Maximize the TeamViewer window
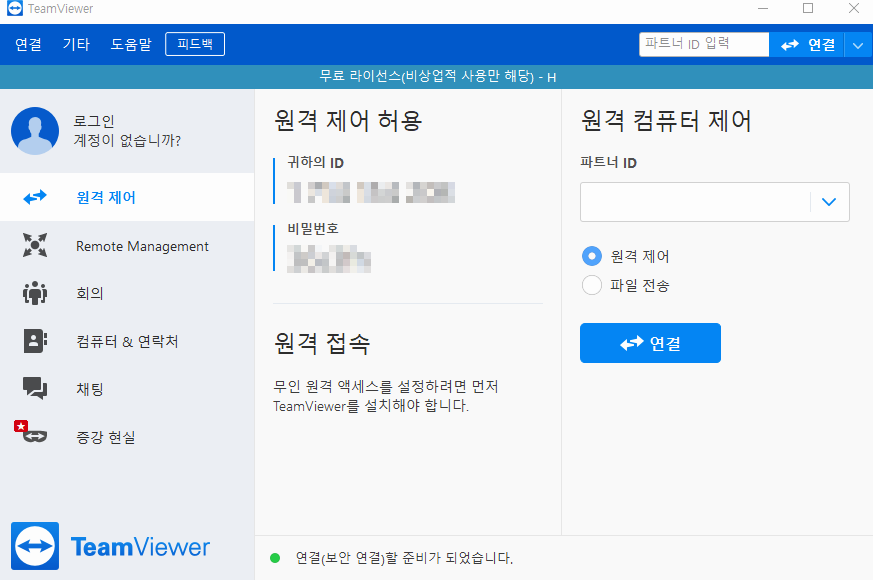 point(808,8)
